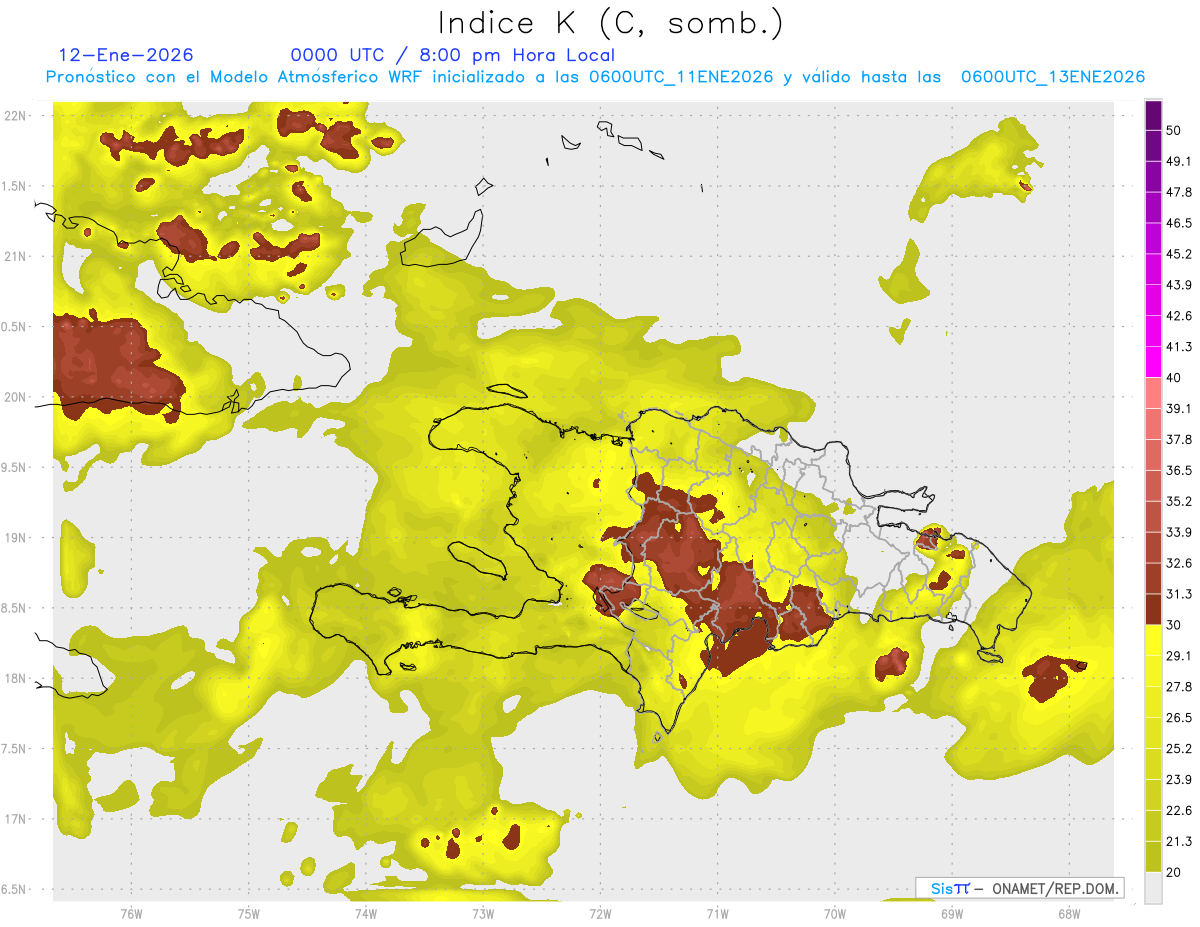Click the '0000 UTC / 8:00 pm Hora Local' label
This screenshot has width=1200, height=927.
(452, 55)
